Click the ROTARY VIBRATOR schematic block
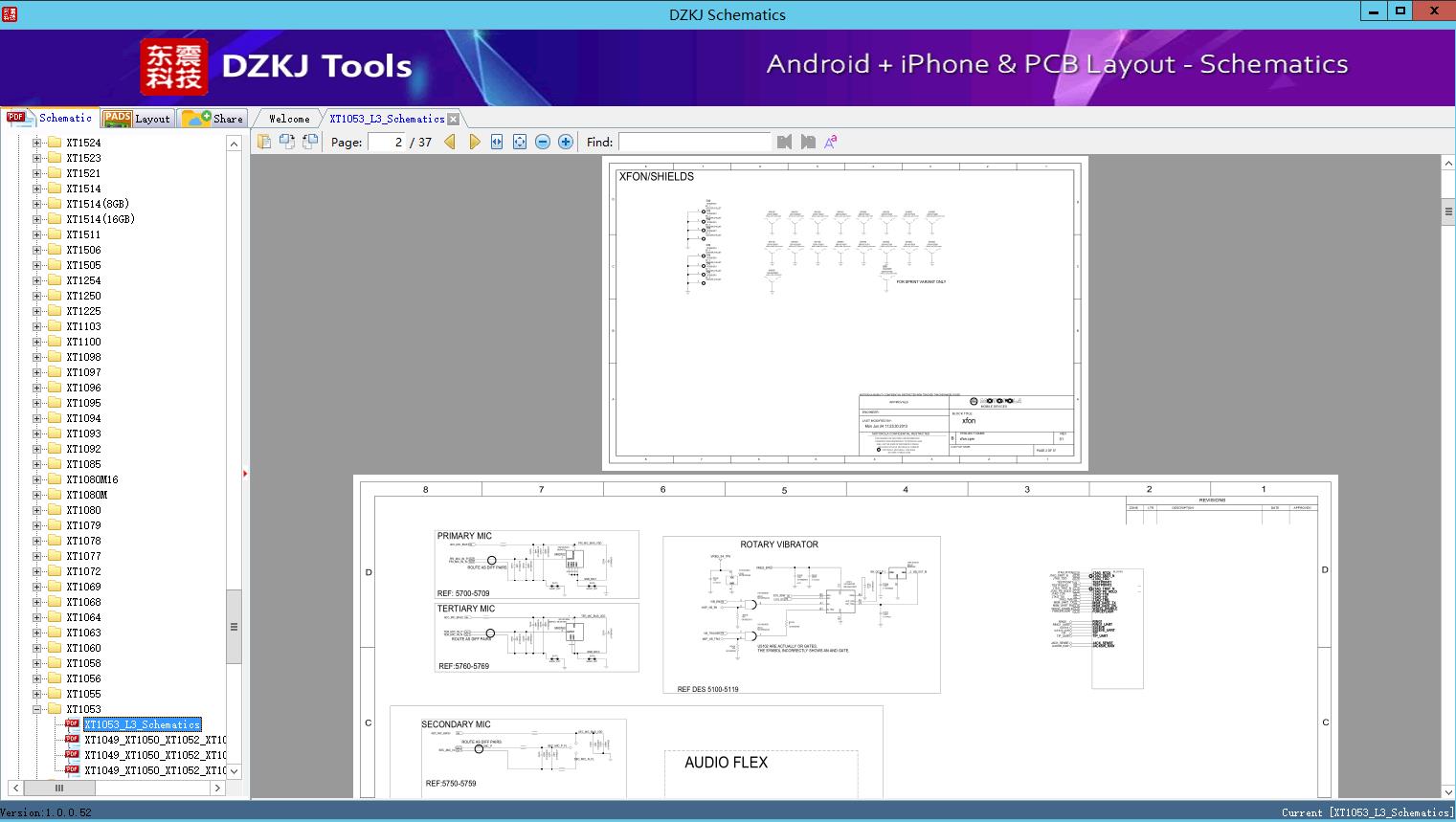 [801, 614]
